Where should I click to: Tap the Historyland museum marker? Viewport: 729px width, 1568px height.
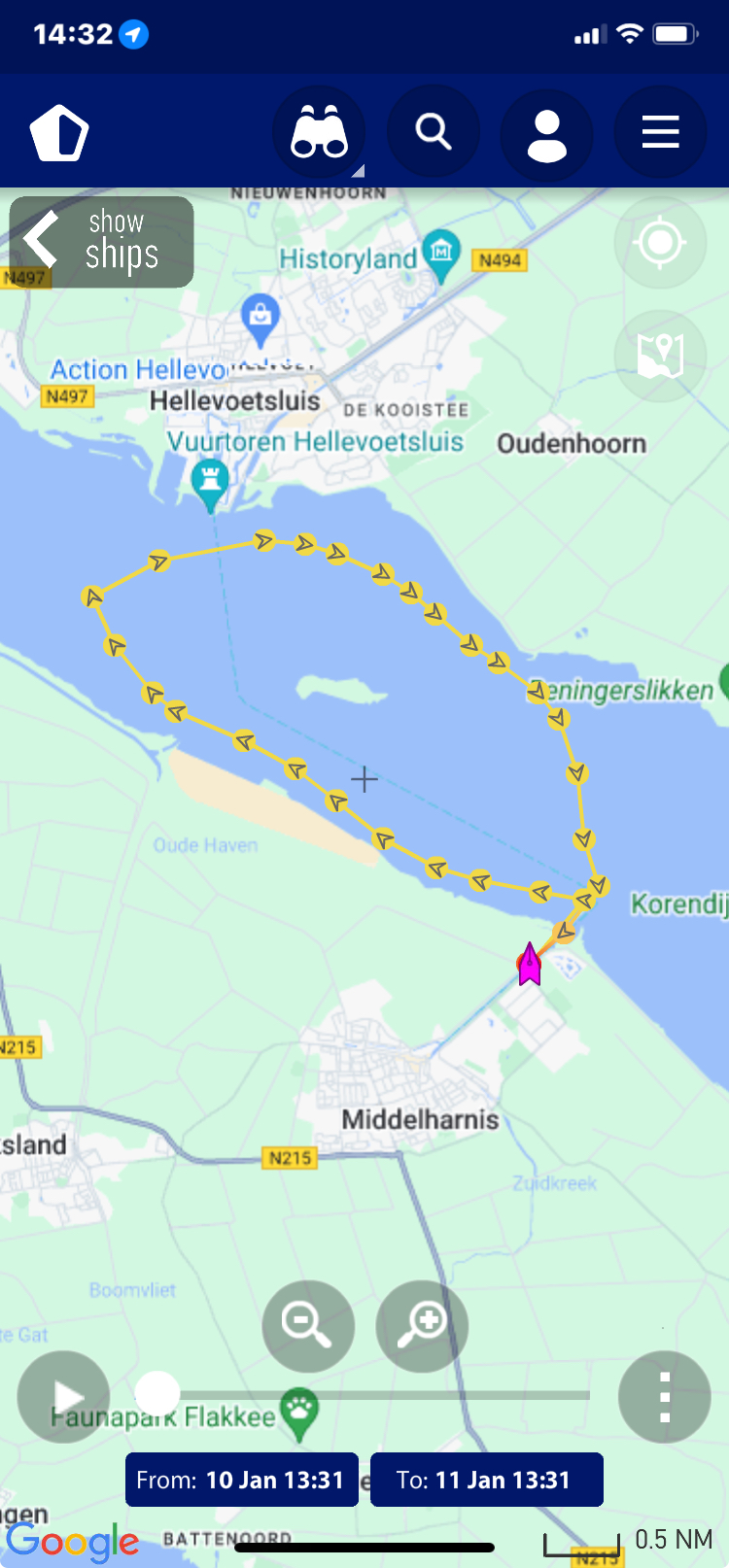(442, 256)
